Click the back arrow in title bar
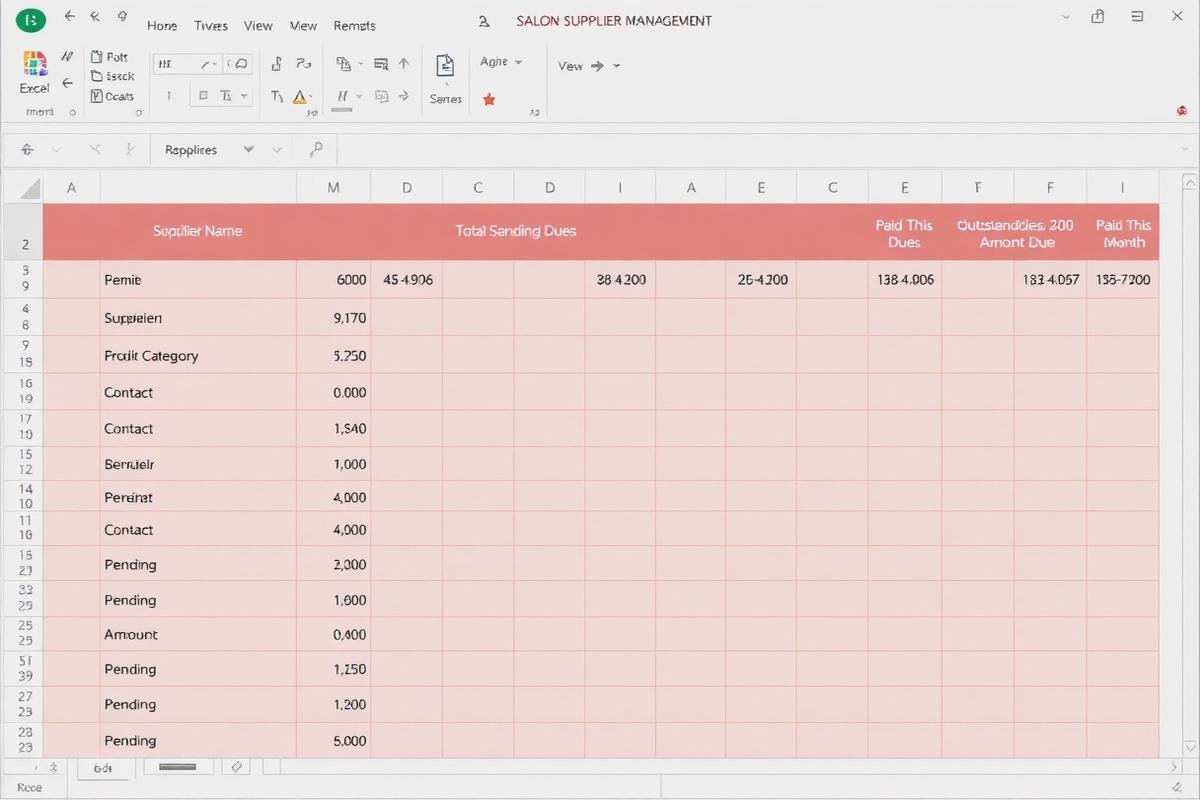This screenshot has height=800, width=1200. 69,17
